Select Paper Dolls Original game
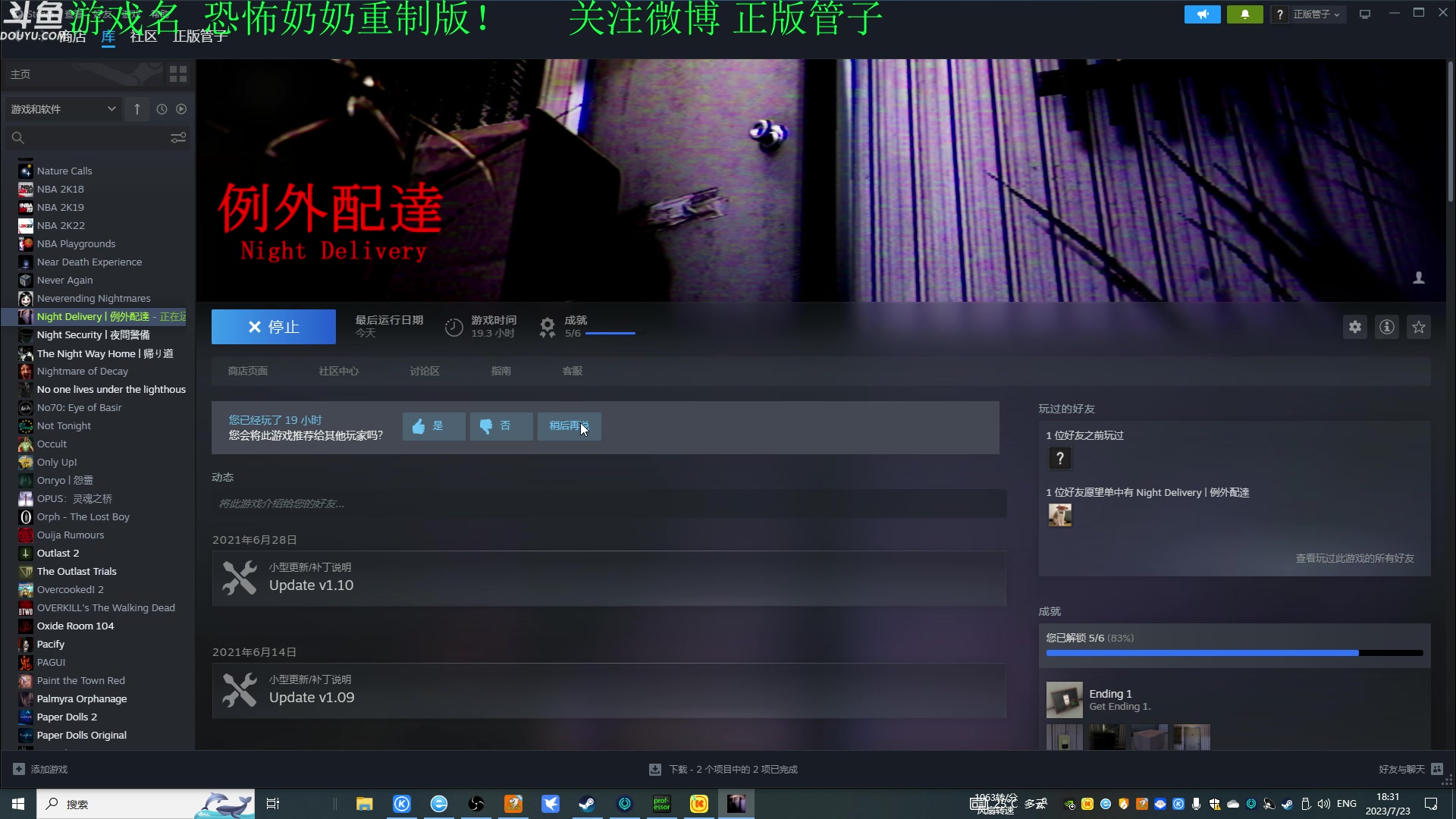The width and height of the screenshot is (1456, 819). [82, 735]
